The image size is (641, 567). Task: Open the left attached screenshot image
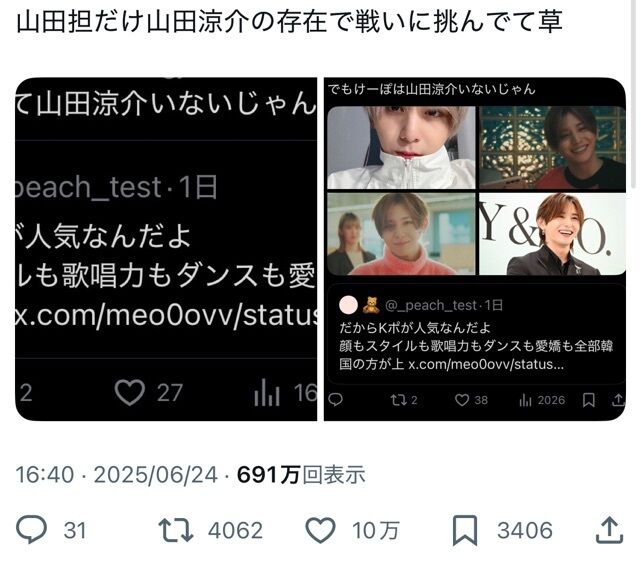166,249
